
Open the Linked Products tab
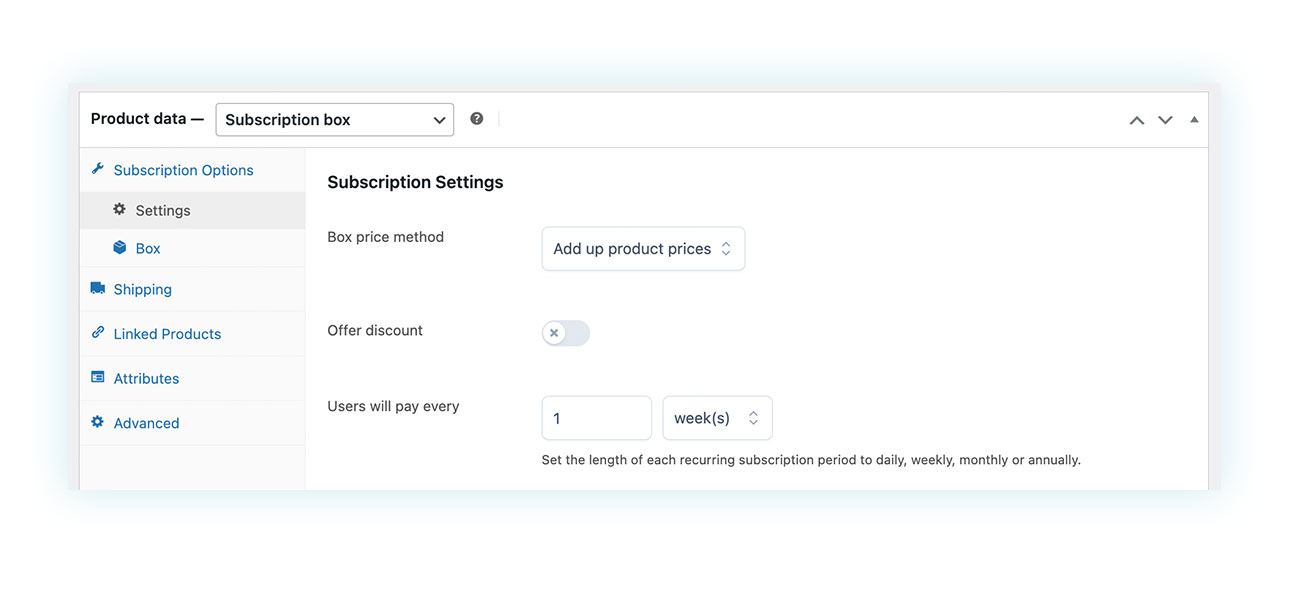[x=167, y=334]
